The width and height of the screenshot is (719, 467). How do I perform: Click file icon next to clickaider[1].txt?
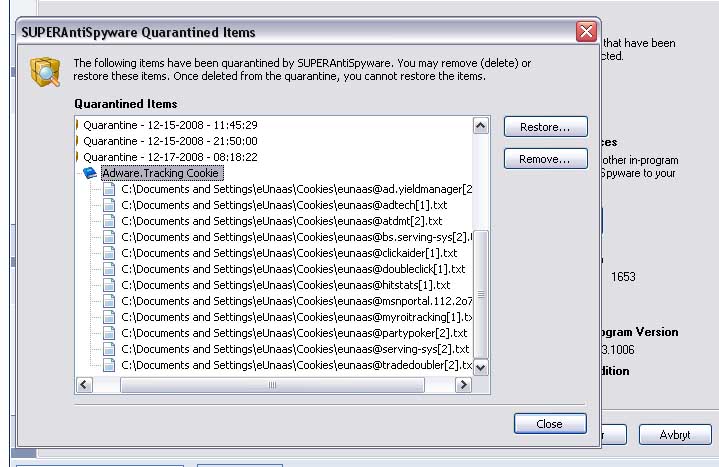click(109, 253)
